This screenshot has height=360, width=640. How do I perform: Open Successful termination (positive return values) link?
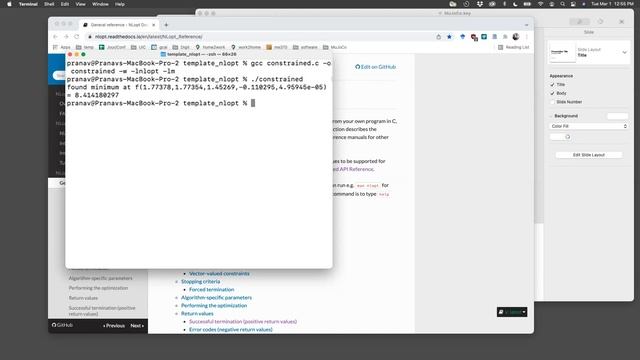pos(243,322)
